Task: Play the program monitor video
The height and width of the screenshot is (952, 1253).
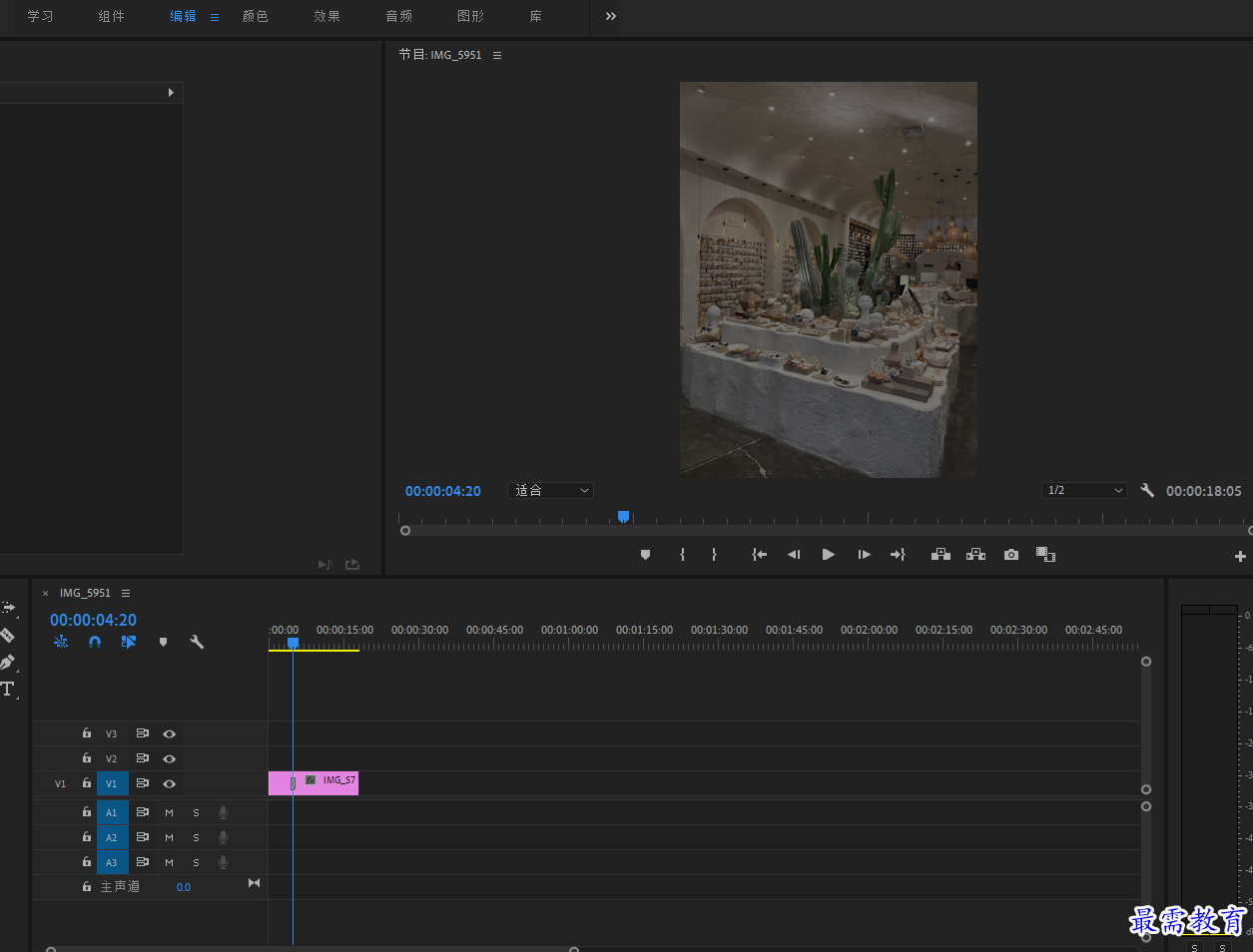Action: (x=829, y=555)
